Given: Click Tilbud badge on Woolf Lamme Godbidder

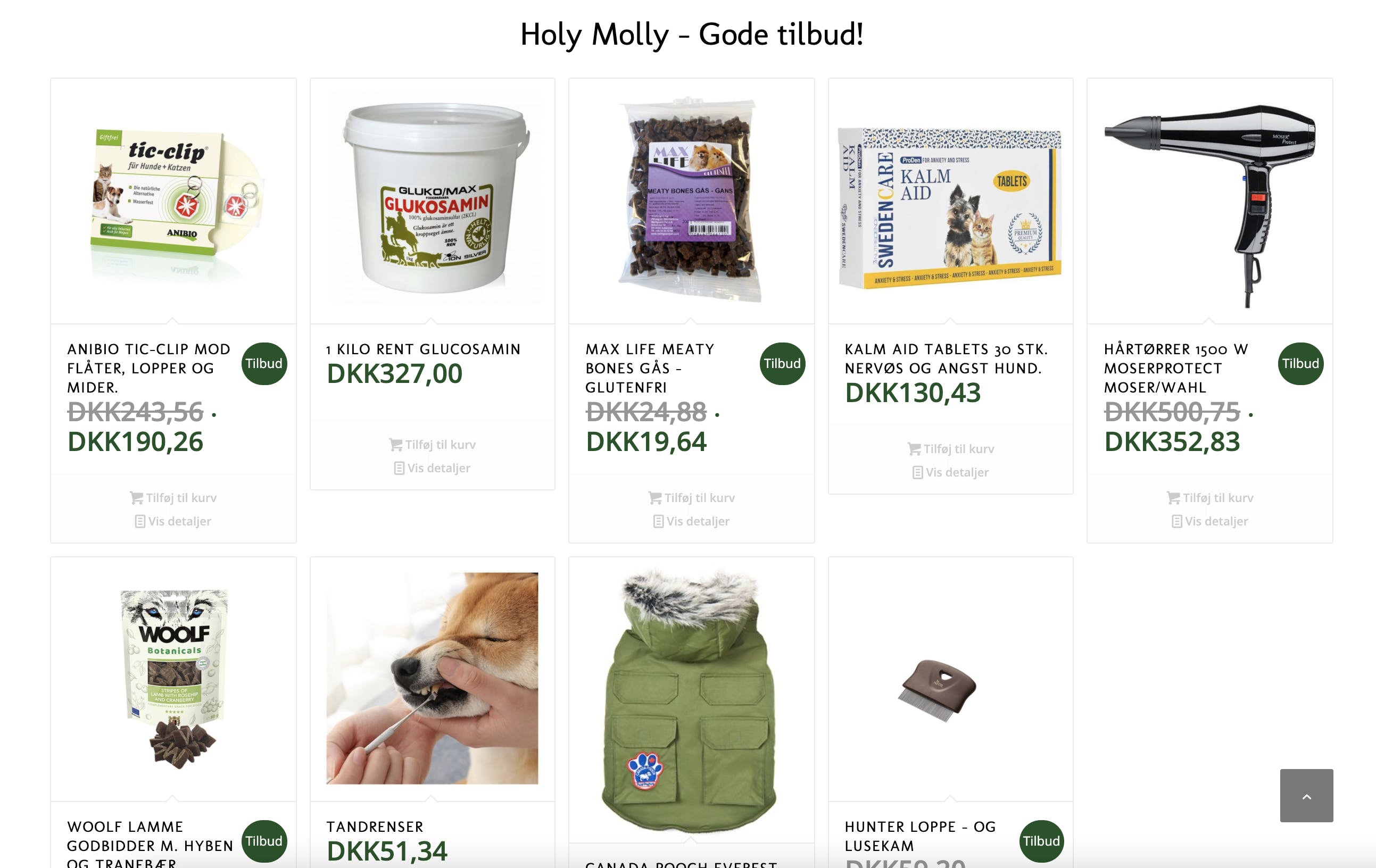Looking at the screenshot, I should click(264, 841).
